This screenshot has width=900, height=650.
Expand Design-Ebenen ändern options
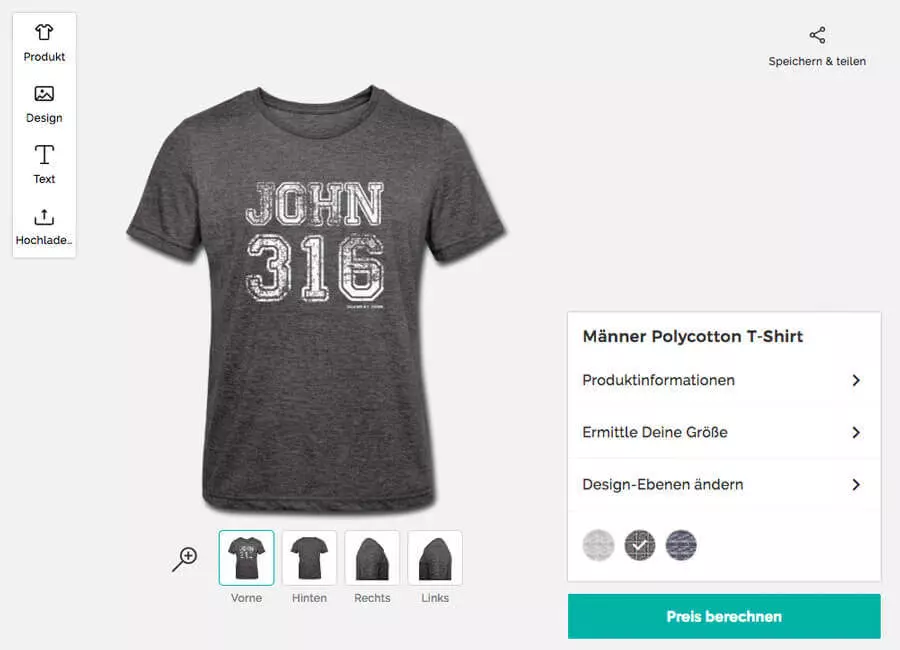click(722, 484)
